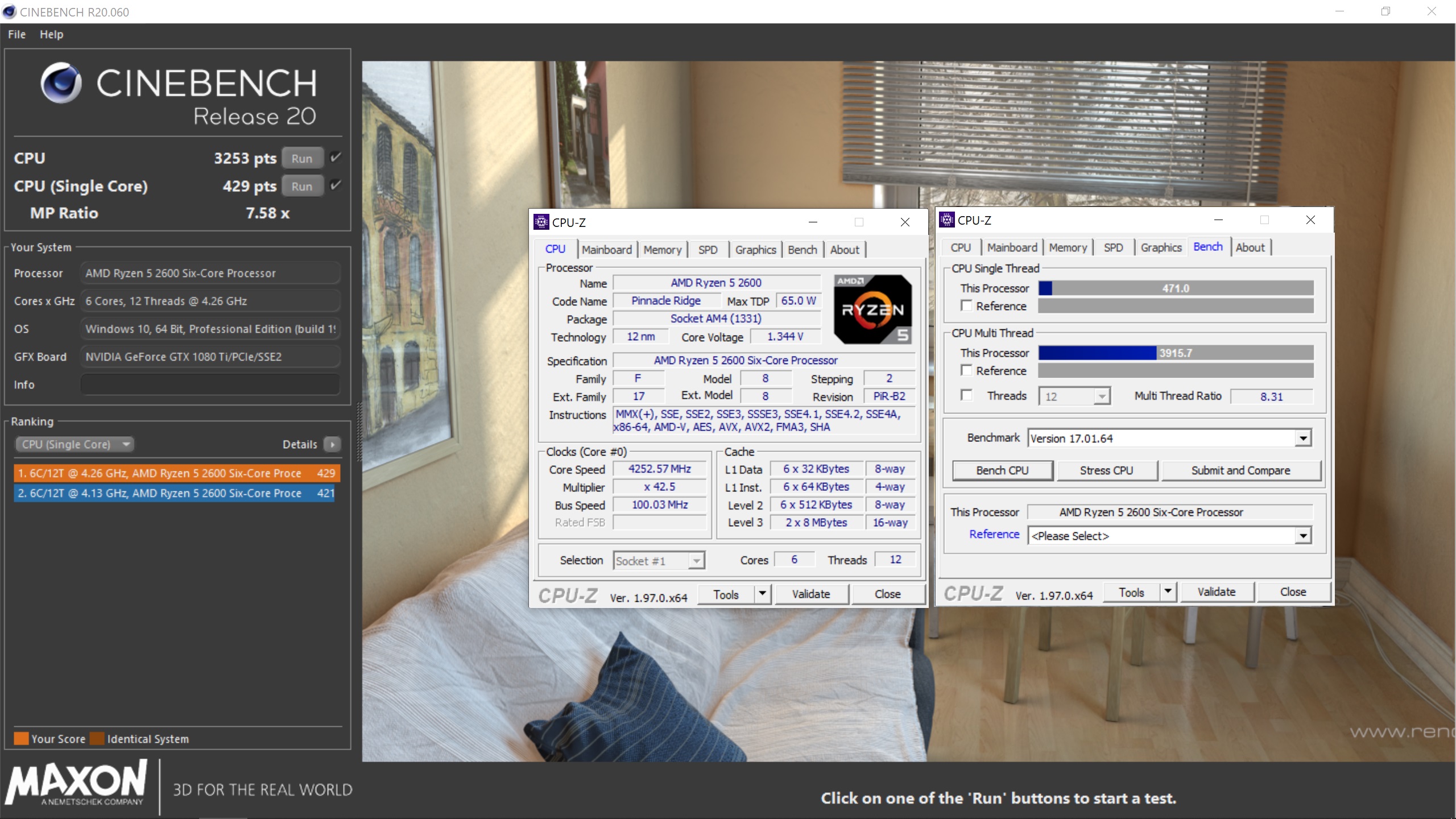Switch to Bench tab in left CPU-Z window
1456x819 pixels.
802,250
